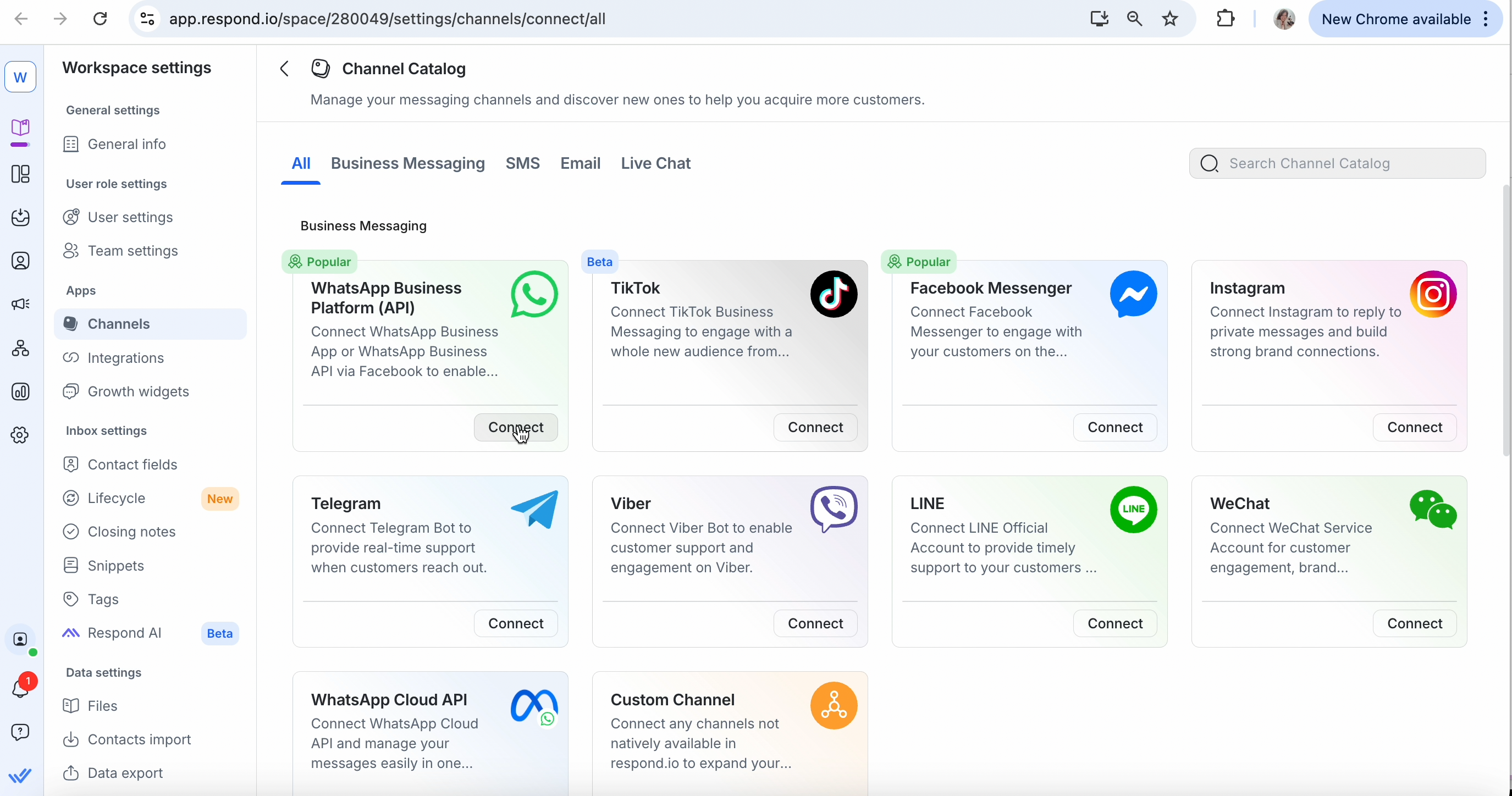1512x796 pixels.
Task: Open the Reports bar-chart icon
Action: click(x=21, y=391)
